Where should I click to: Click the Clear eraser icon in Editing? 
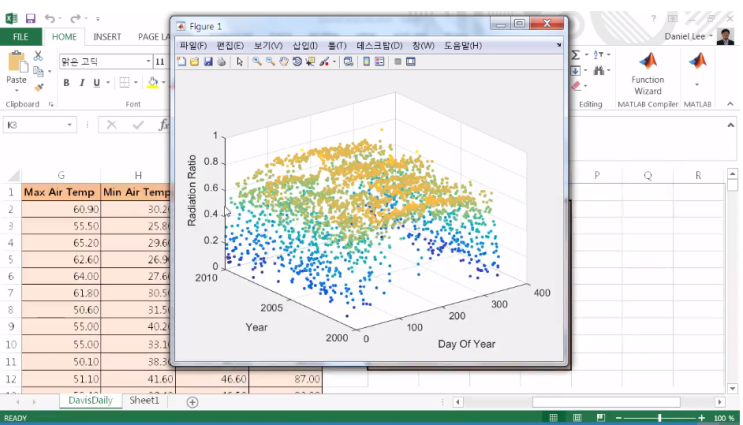576,86
